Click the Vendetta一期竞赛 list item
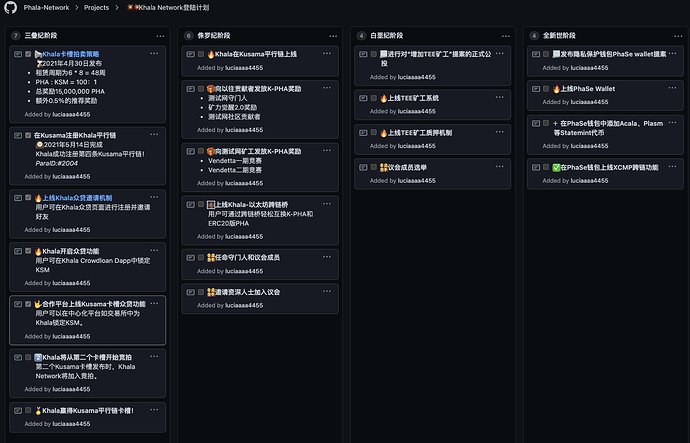This screenshot has width=690, height=443. click(235, 161)
